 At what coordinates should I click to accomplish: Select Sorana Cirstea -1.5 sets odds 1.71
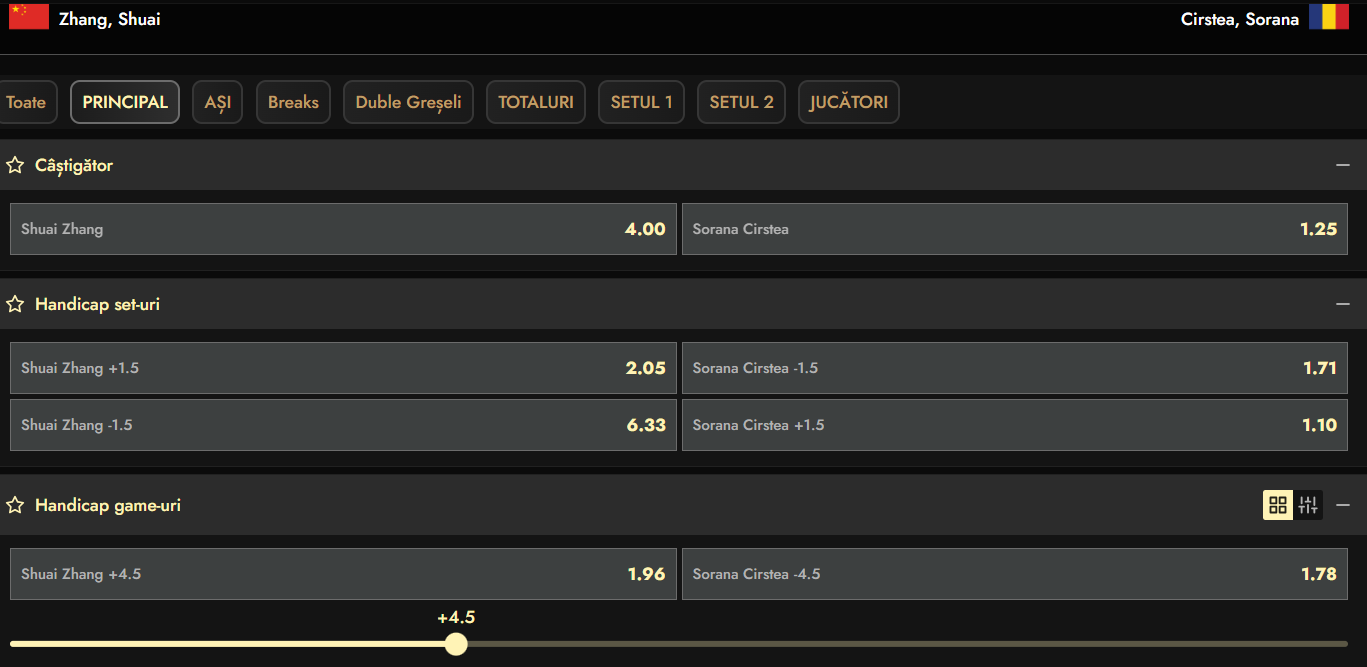(x=1014, y=368)
